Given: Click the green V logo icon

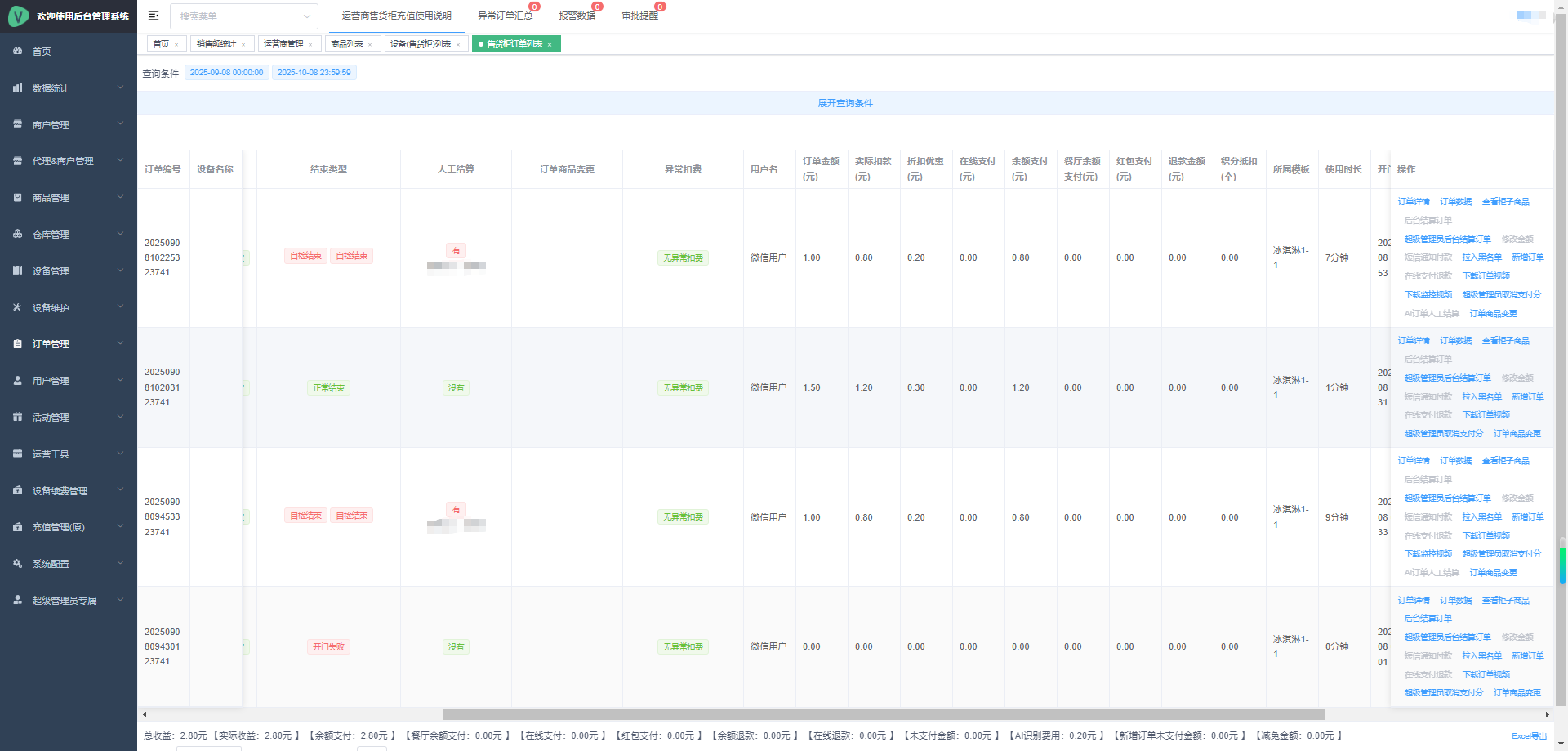Looking at the screenshot, I should point(18,16).
